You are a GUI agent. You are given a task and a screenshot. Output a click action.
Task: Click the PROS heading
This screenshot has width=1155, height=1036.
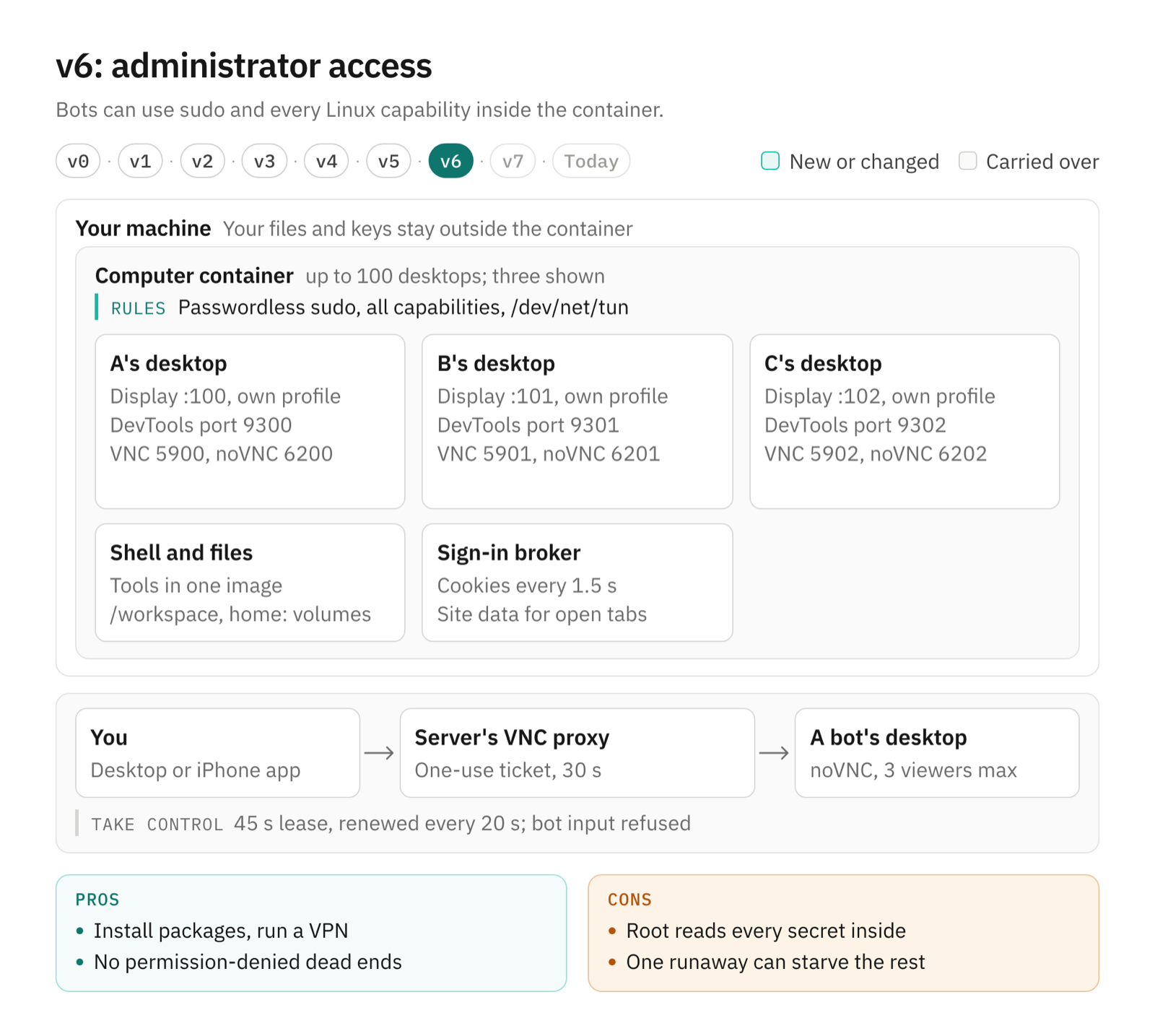pyautogui.click(x=97, y=900)
